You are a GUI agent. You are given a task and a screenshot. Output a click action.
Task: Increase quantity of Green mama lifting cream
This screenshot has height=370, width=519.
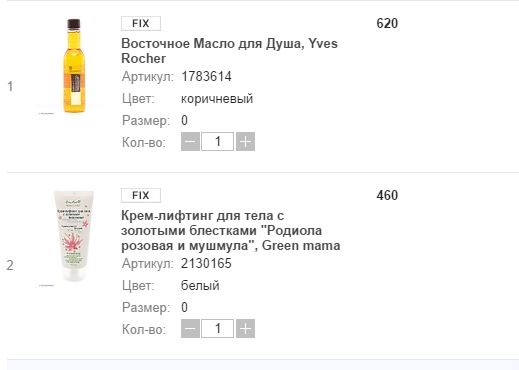tap(245, 328)
